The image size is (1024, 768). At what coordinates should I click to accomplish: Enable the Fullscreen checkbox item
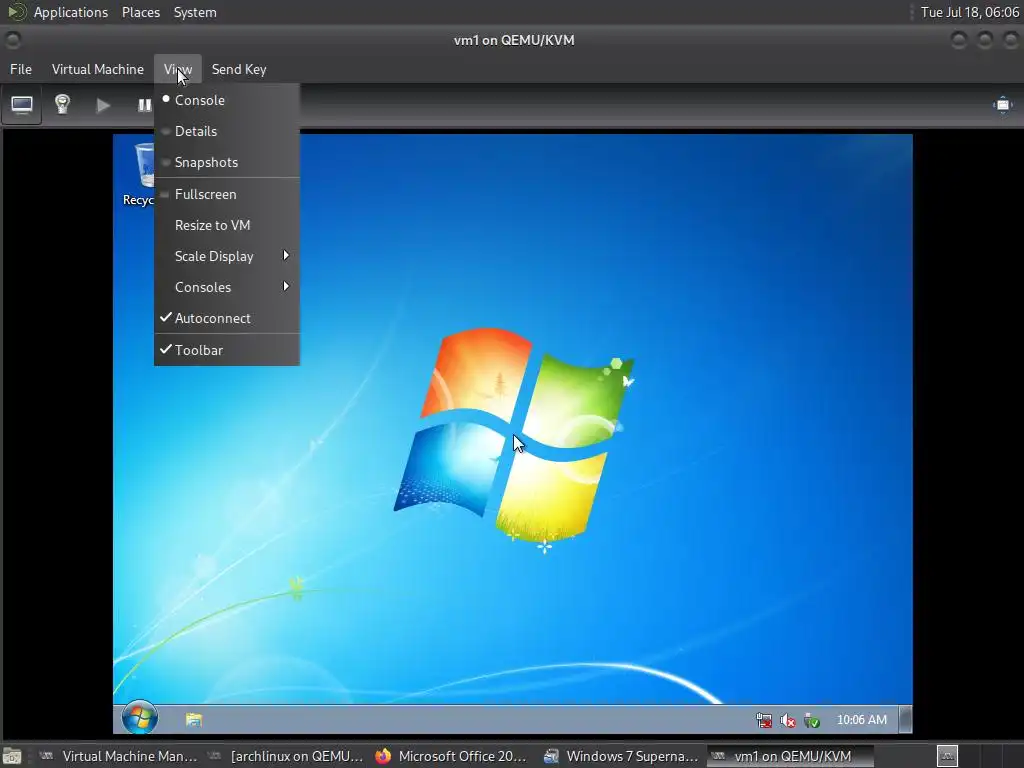click(x=227, y=194)
